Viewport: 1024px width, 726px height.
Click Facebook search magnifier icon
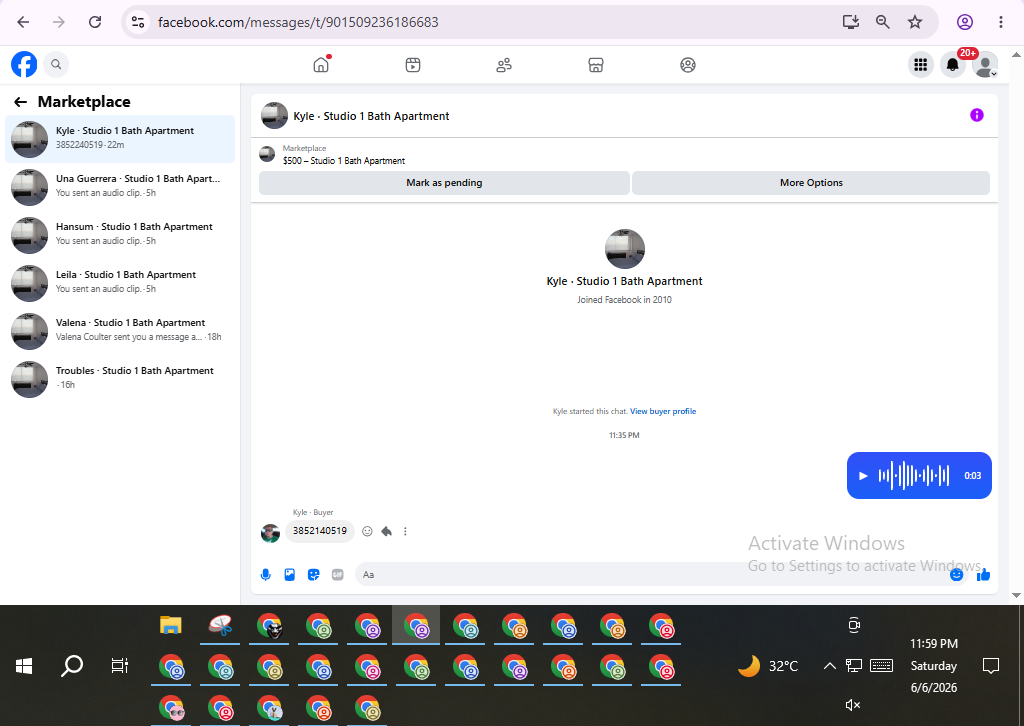coord(56,64)
